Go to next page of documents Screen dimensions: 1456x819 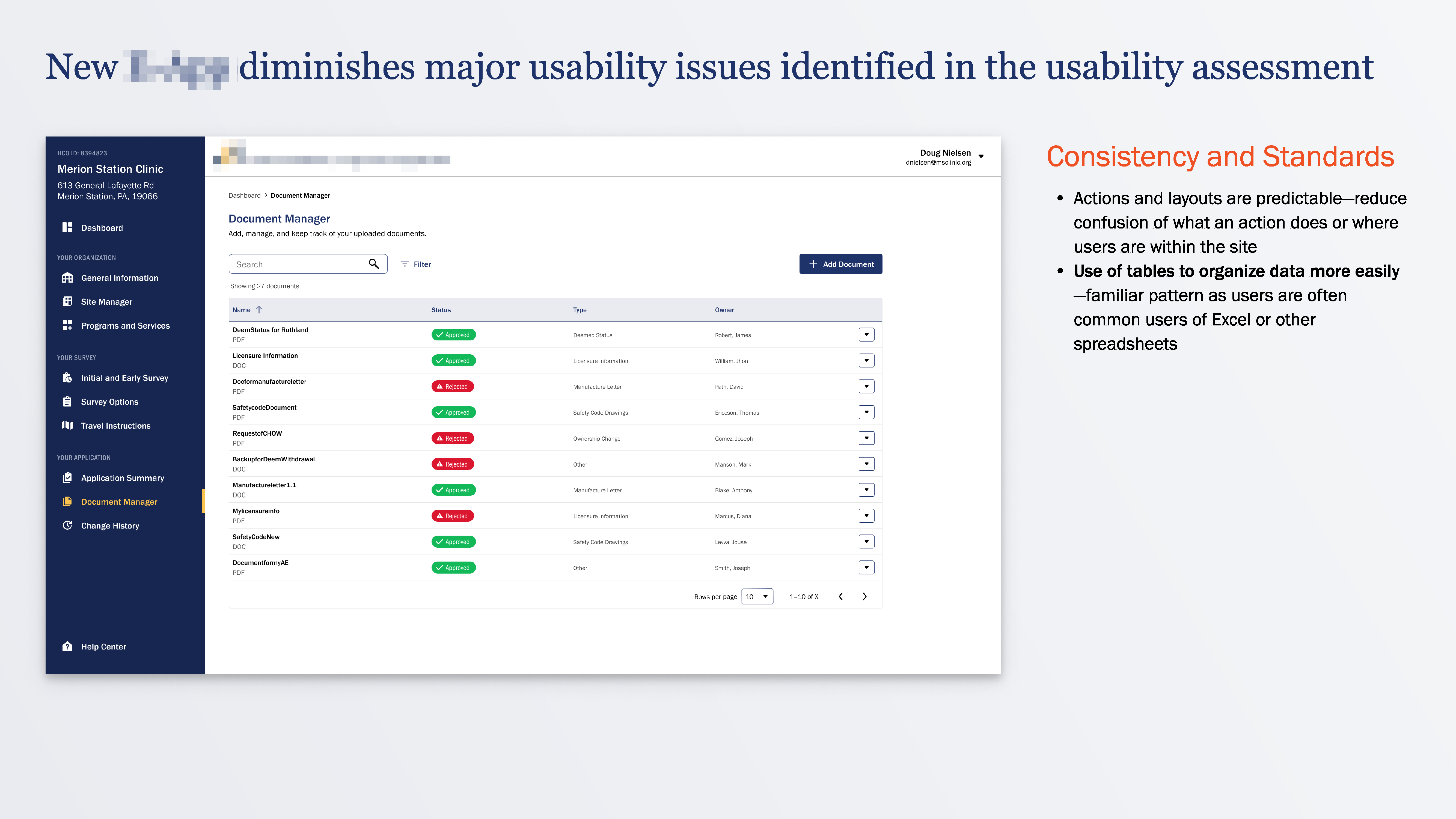(864, 596)
